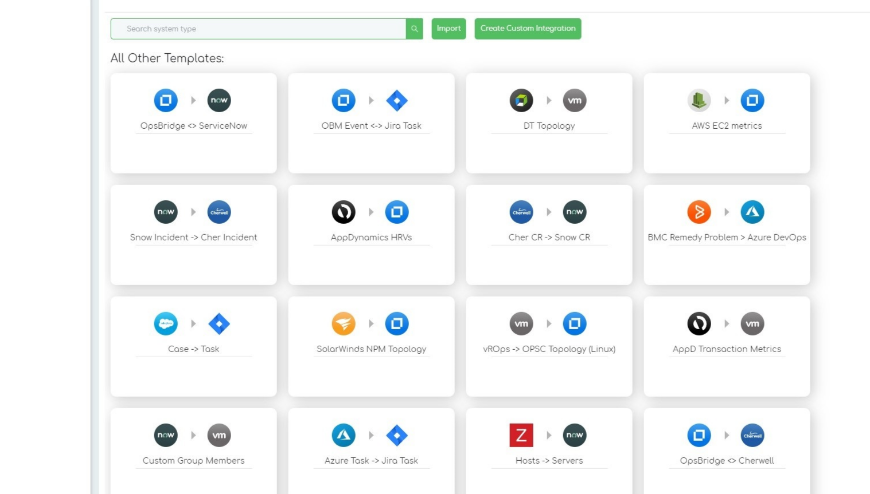Open vROps -> OPSC Topology (Linux) label
The width and height of the screenshot is (870, 494).
(549, 349)
